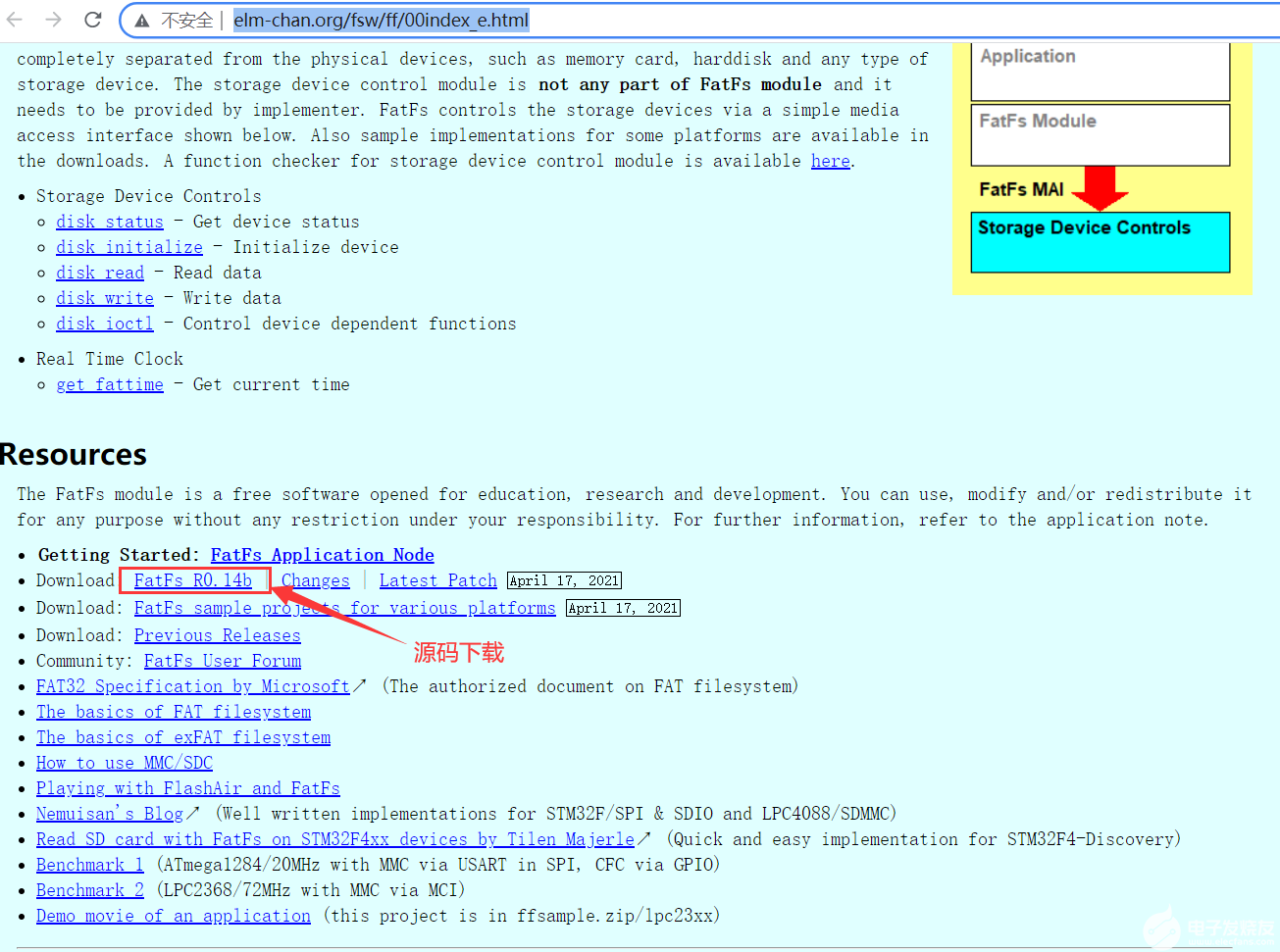The width and height of the screenshot is (1280, 952).
Task: Open the Changes link
Action: (316, 580)
